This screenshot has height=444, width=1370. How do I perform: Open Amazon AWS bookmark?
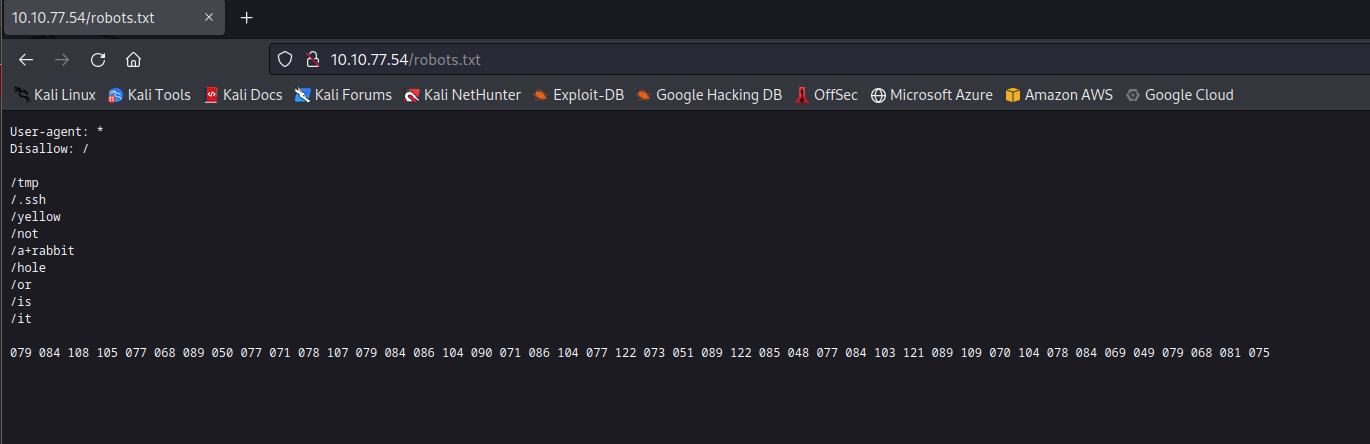coord(1059,95)
